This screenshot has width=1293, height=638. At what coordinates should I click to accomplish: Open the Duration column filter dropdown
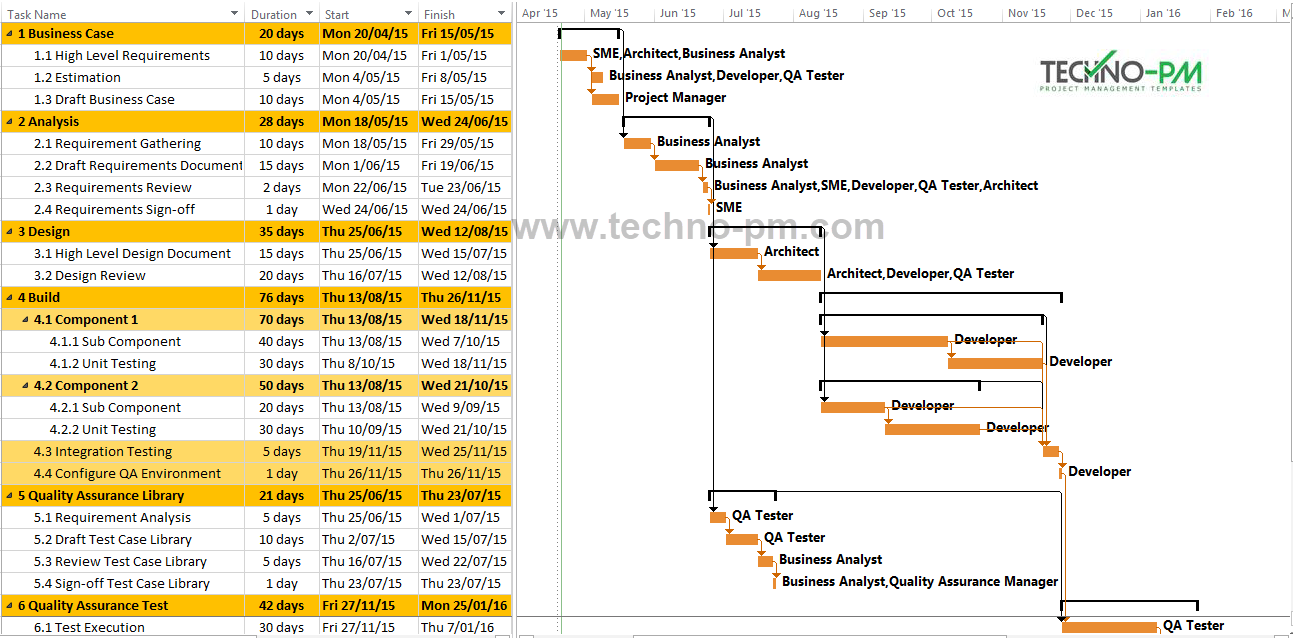coord(308,14)
